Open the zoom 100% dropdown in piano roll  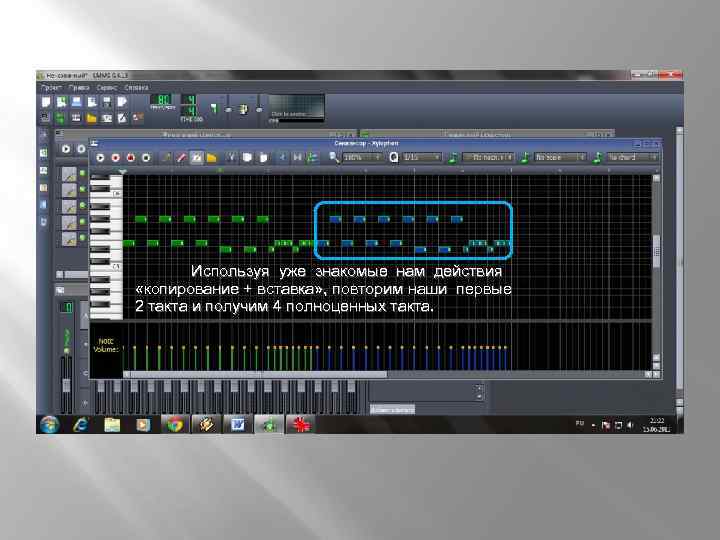tap(362, 158)
